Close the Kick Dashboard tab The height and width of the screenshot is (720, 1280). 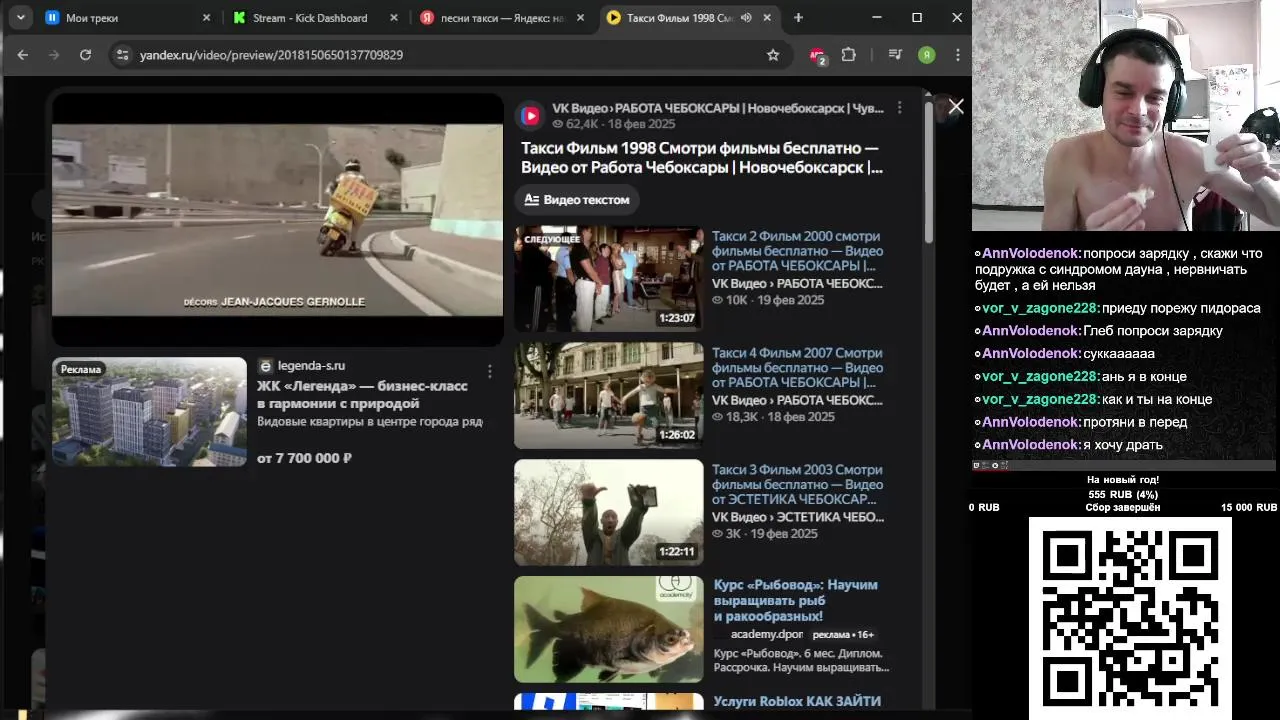(x=394, y=18)
